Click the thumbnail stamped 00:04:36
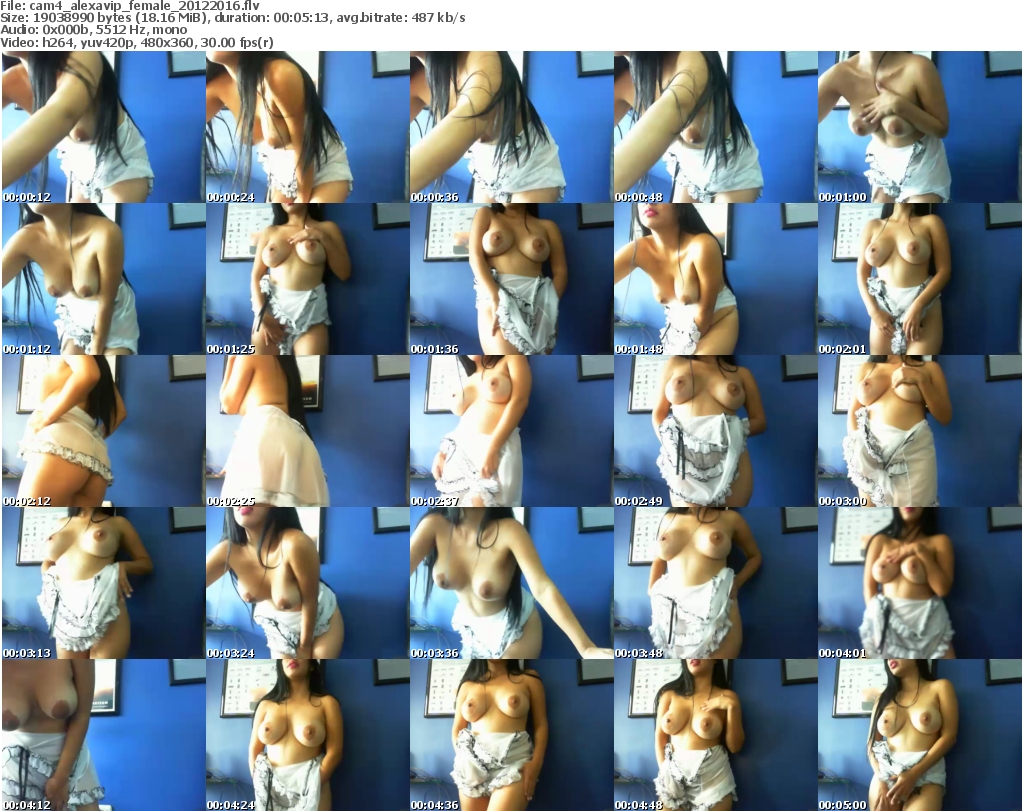 click(511, 735)
